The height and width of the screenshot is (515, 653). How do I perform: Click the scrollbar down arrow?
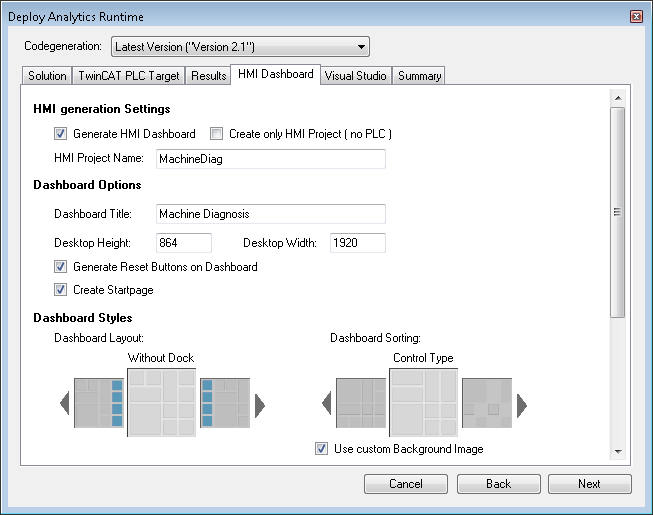click(618, 451)
